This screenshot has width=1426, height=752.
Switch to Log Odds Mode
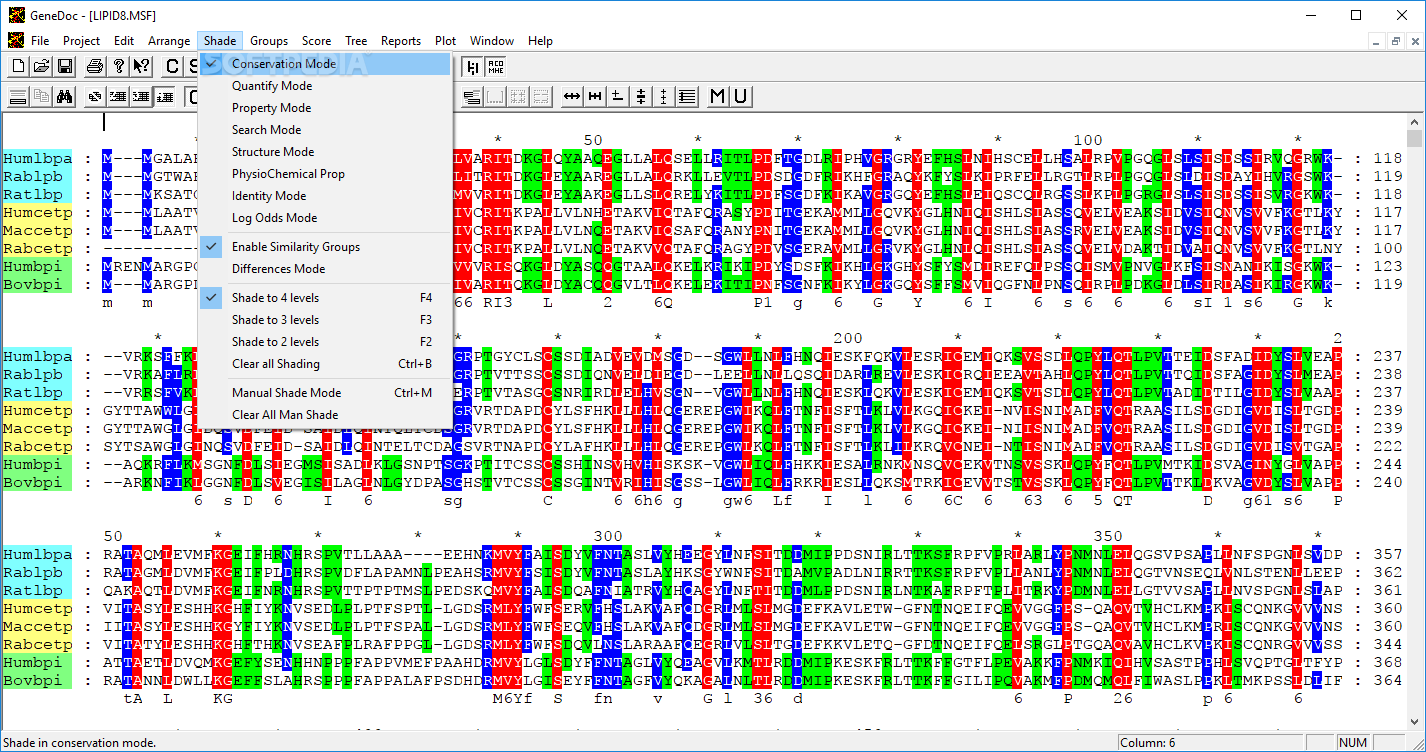point(325,218)
